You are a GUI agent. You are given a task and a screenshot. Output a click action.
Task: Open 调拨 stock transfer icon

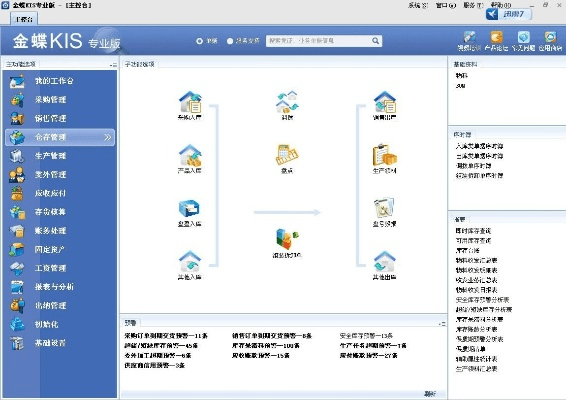[287, 105]
